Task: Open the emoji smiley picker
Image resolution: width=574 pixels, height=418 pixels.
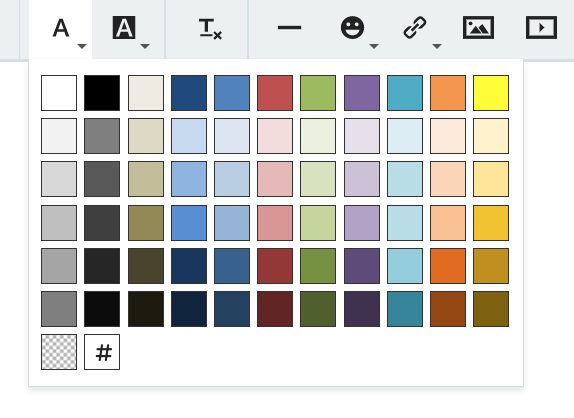Action: point(353,27)
